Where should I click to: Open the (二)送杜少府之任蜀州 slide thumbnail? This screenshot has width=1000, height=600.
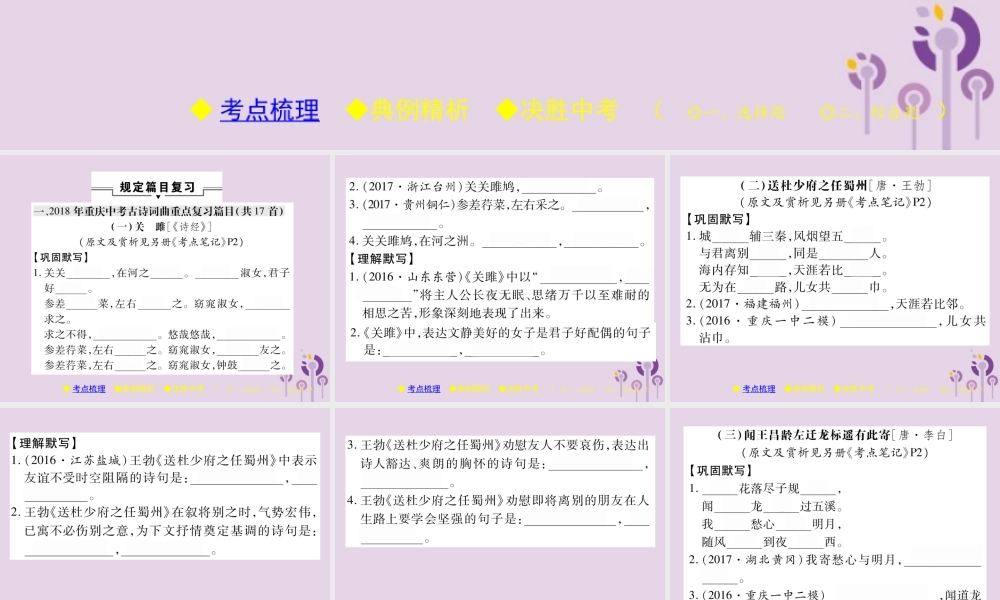point(835,278)
